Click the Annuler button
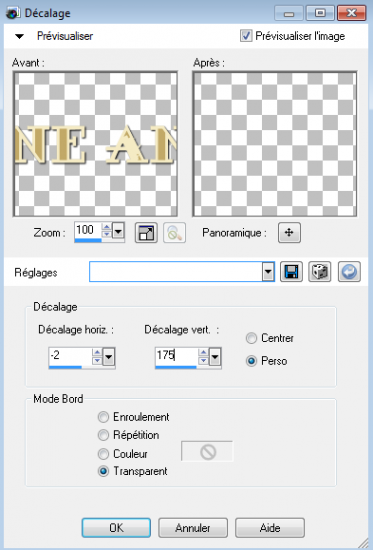 point(193,528)
